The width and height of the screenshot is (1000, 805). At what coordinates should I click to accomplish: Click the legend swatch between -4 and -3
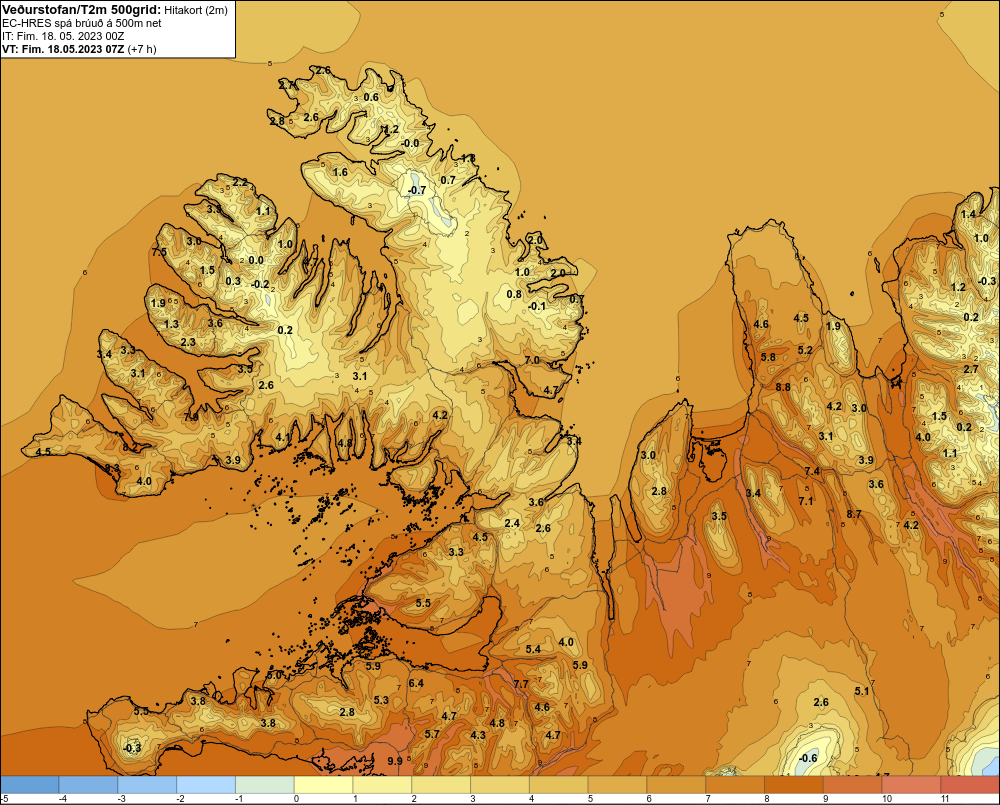tap(88, 784)
